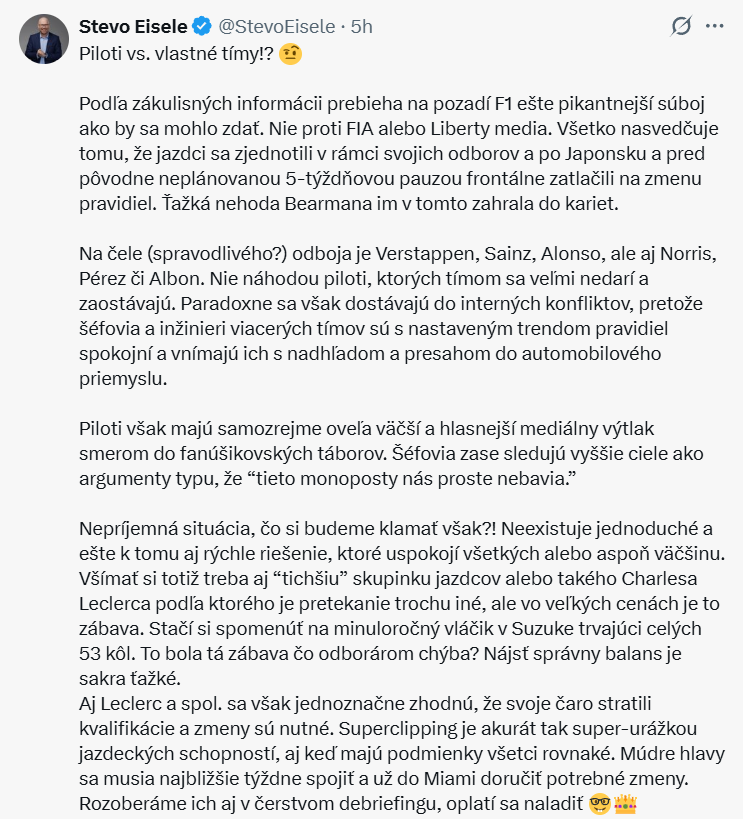The height and width of the screenshot is (819, 743).
Task: Open the three-dot More menu
Action: click(x=714, y=27)
